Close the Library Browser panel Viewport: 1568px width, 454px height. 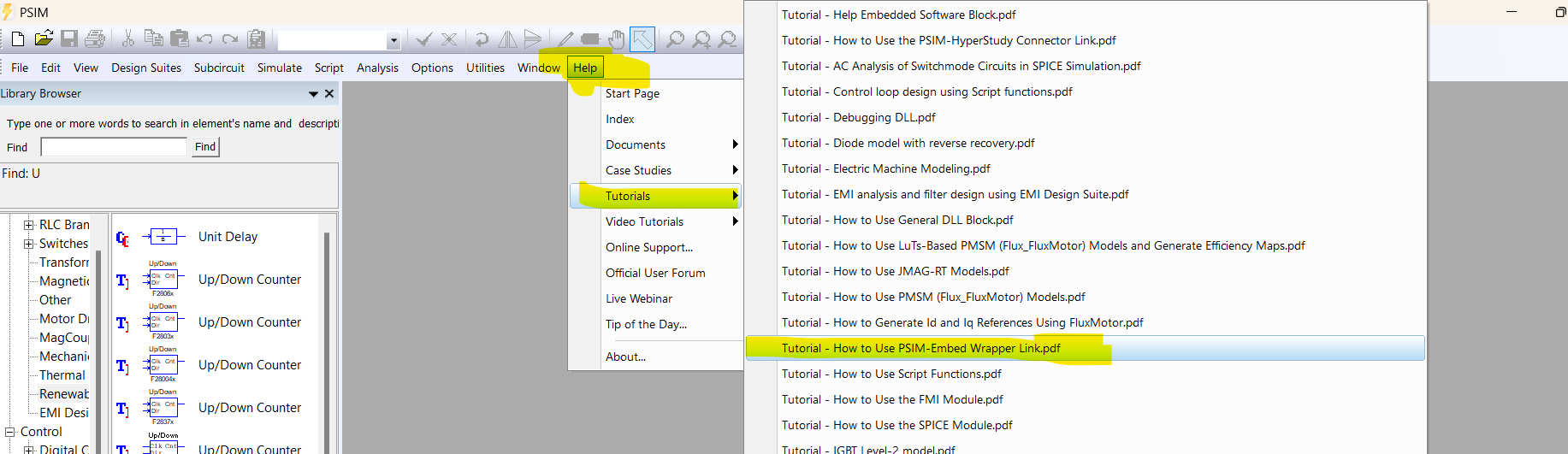[x=329, y=93]
